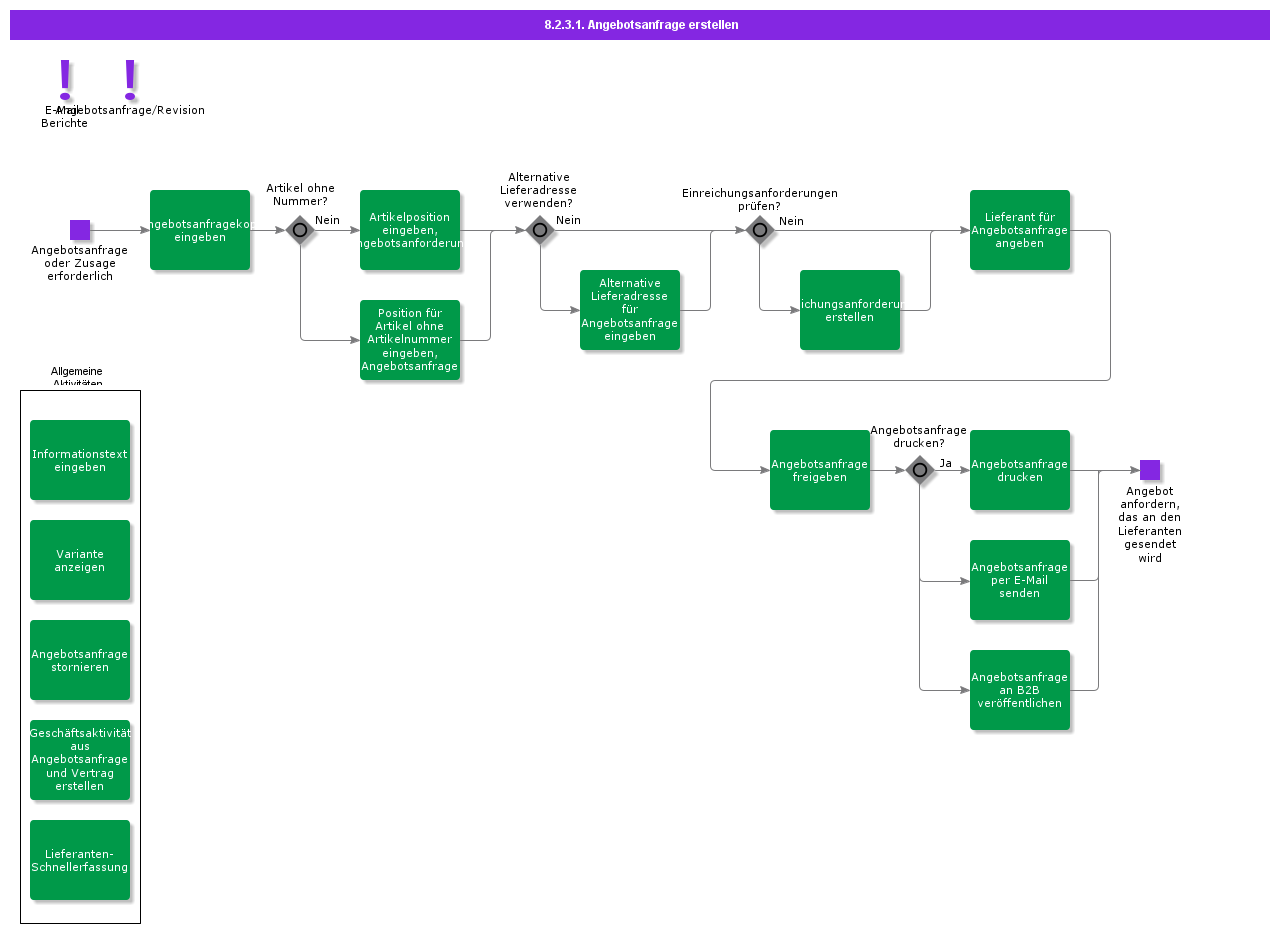Select the 'Angebotsanfrage stornieren' activity

[x=80, y=660]
